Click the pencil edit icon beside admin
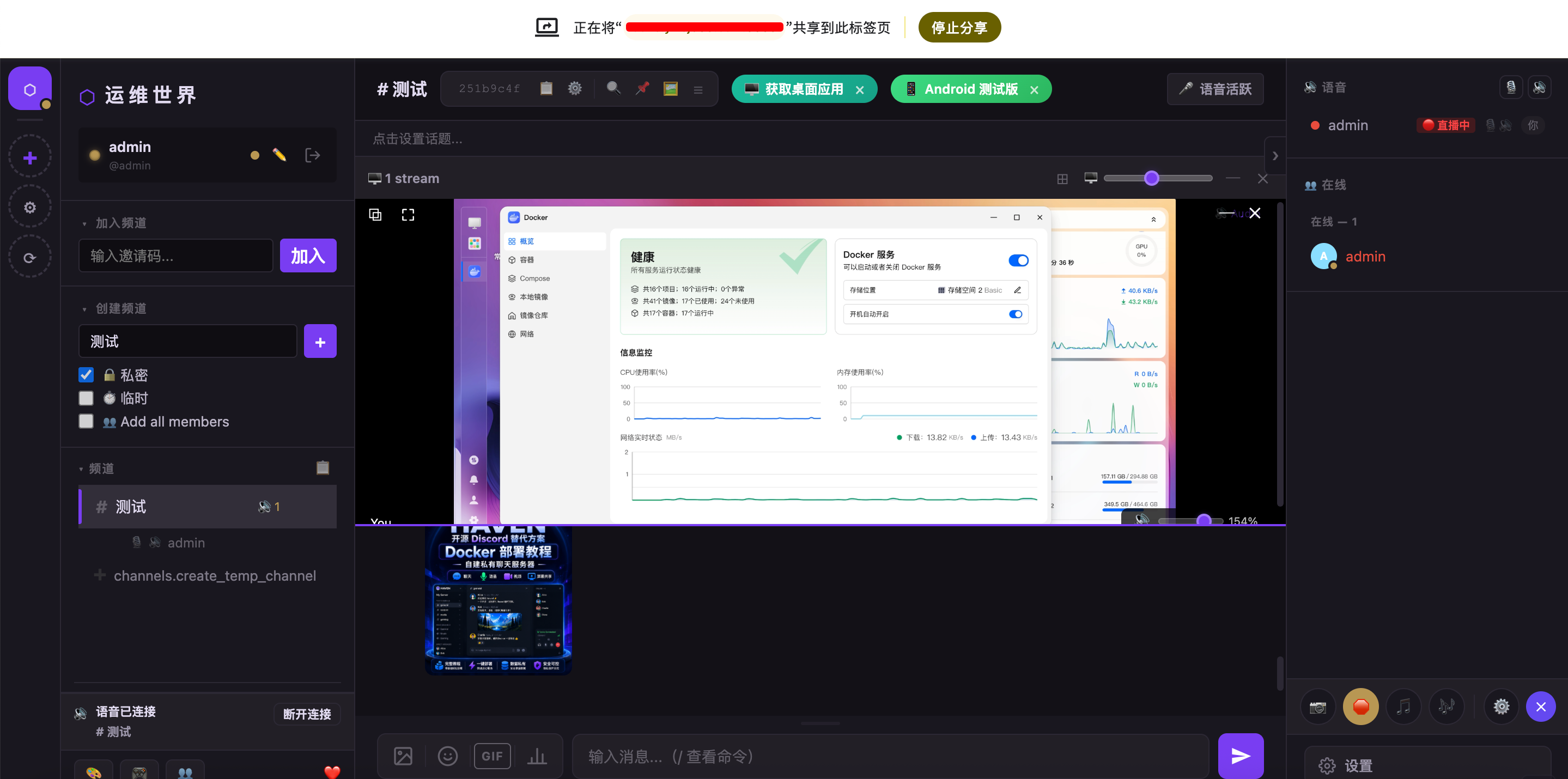1568x779 pixels. (x=279, y=155)
